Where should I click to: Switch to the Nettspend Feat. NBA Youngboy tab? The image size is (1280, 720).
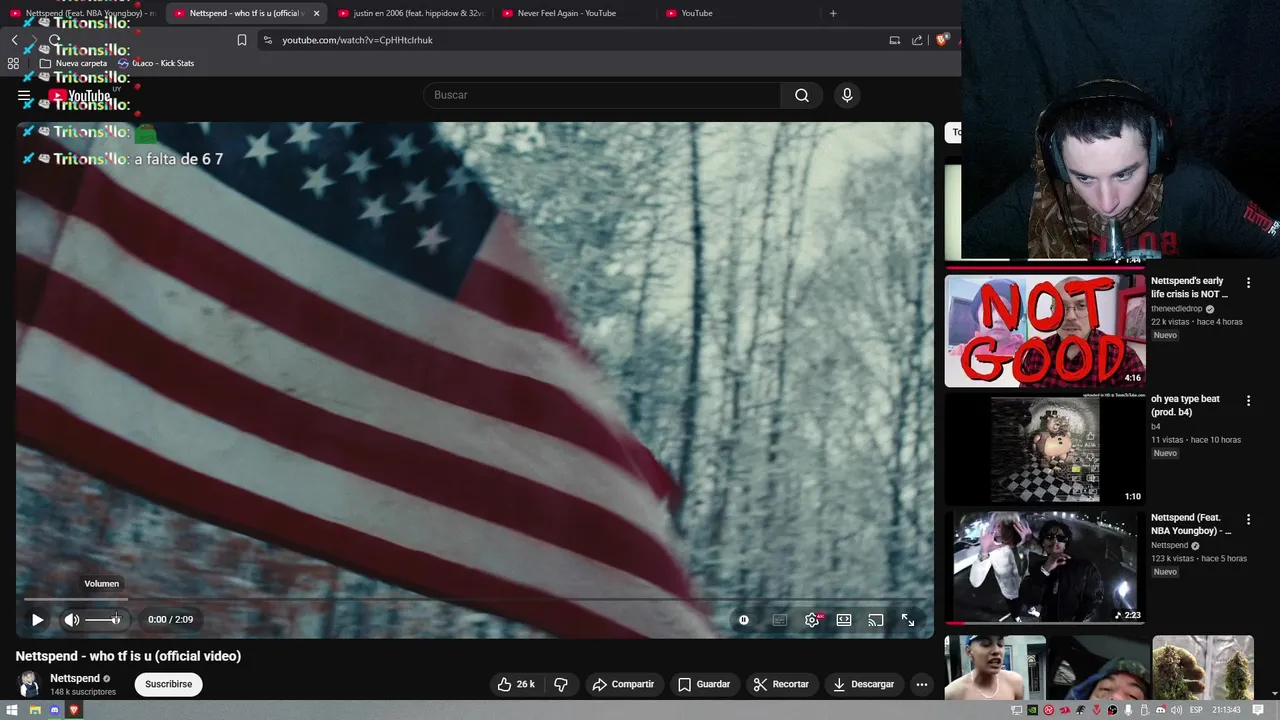point(82,13)
